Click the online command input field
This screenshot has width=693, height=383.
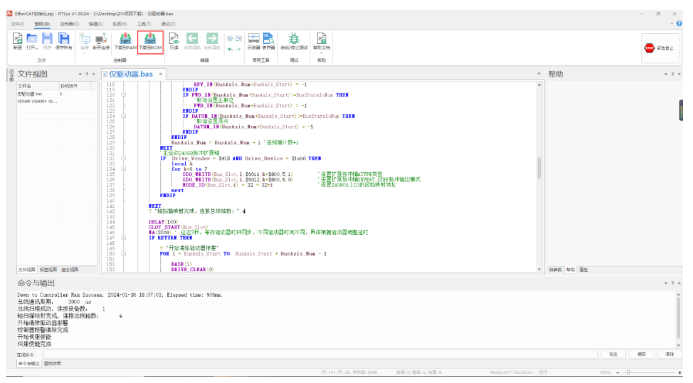(320, 354)
